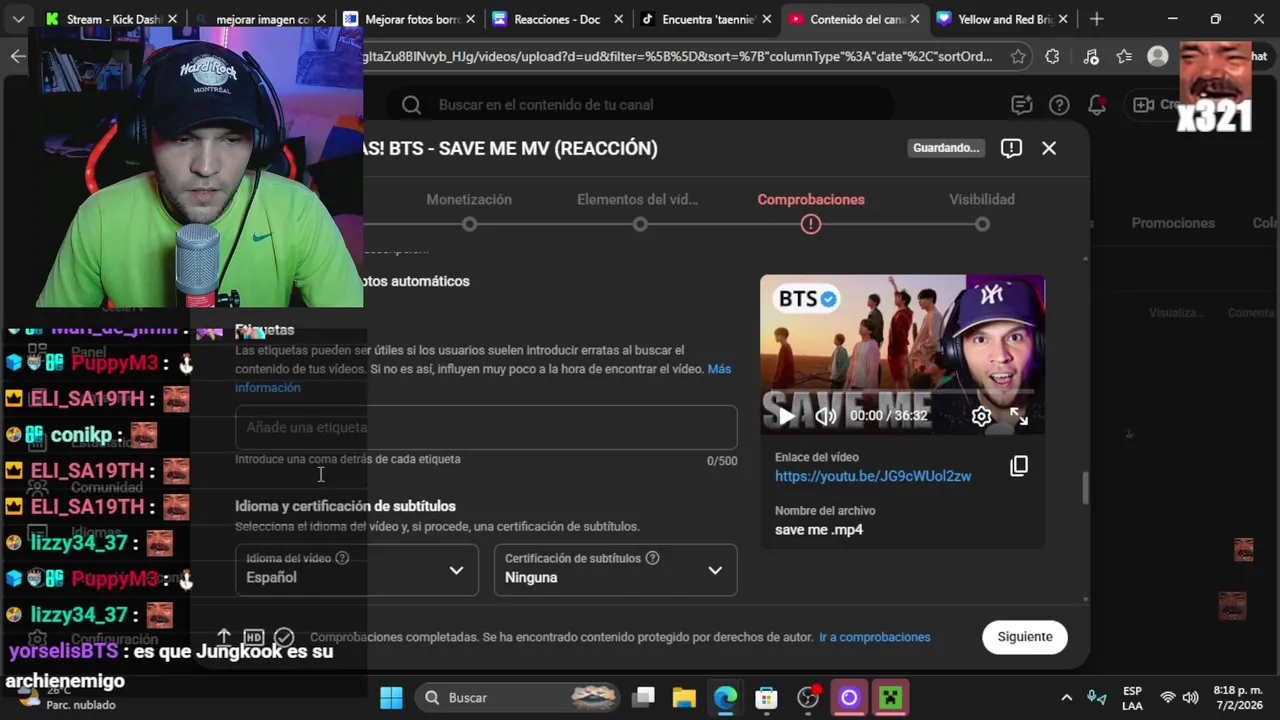Close the video upload dialog with X

click(x=1048, y=148)
